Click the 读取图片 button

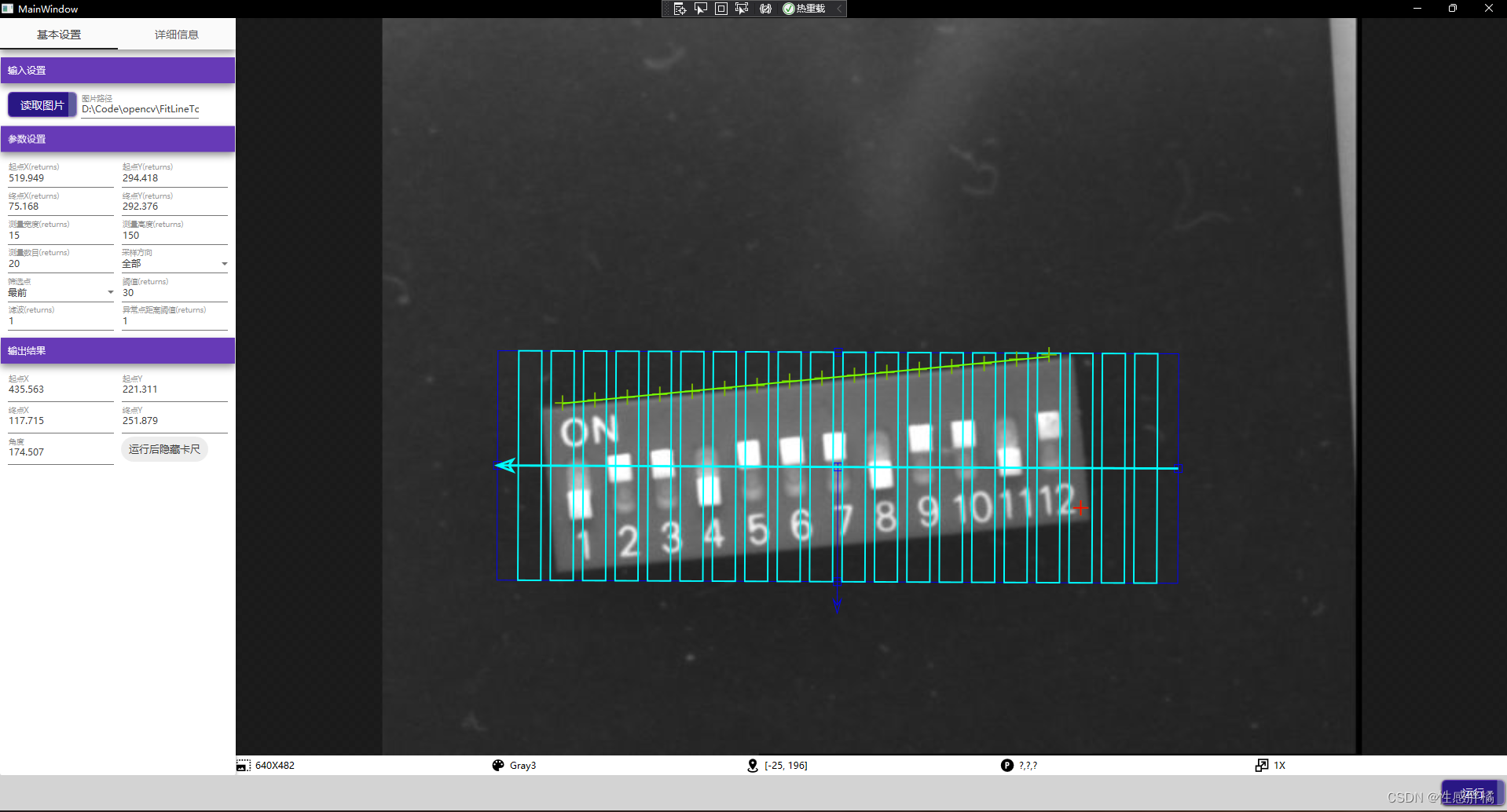[42, 105]
